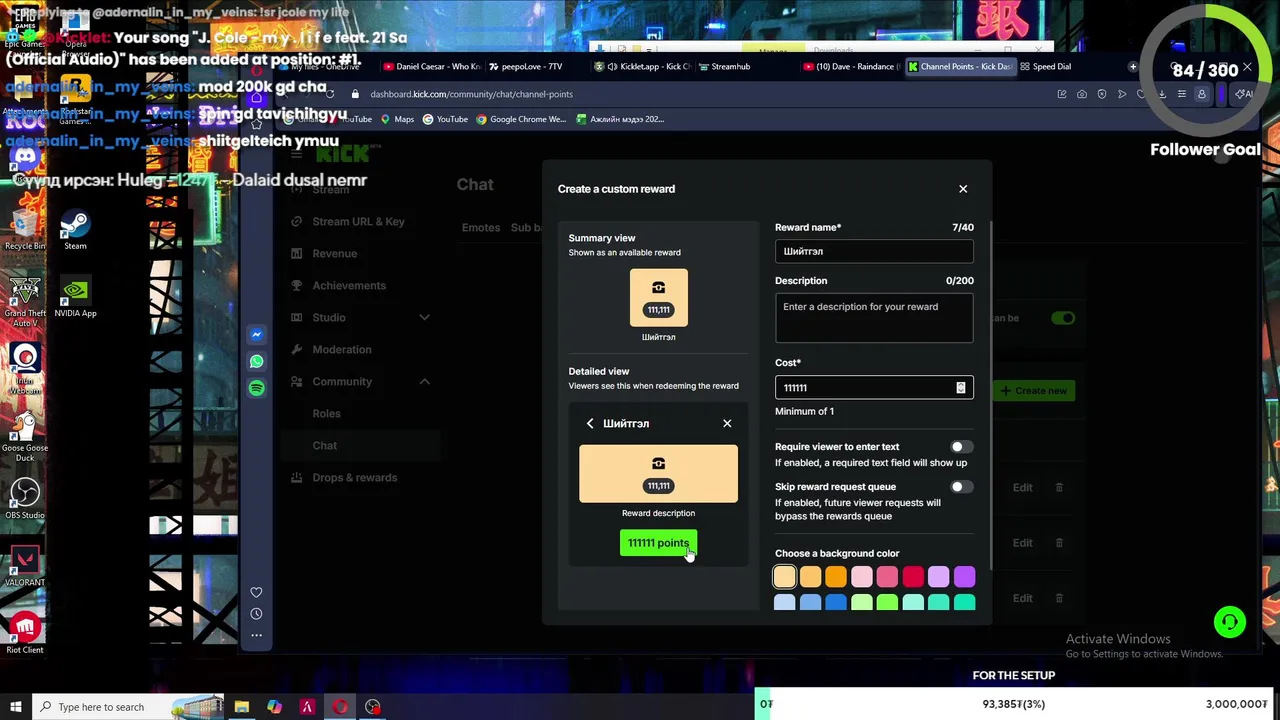The height and width of the screenshot is (720, 1280).
Task: Delete the first reward row trash icon
Action: (x=1059, y=488)
